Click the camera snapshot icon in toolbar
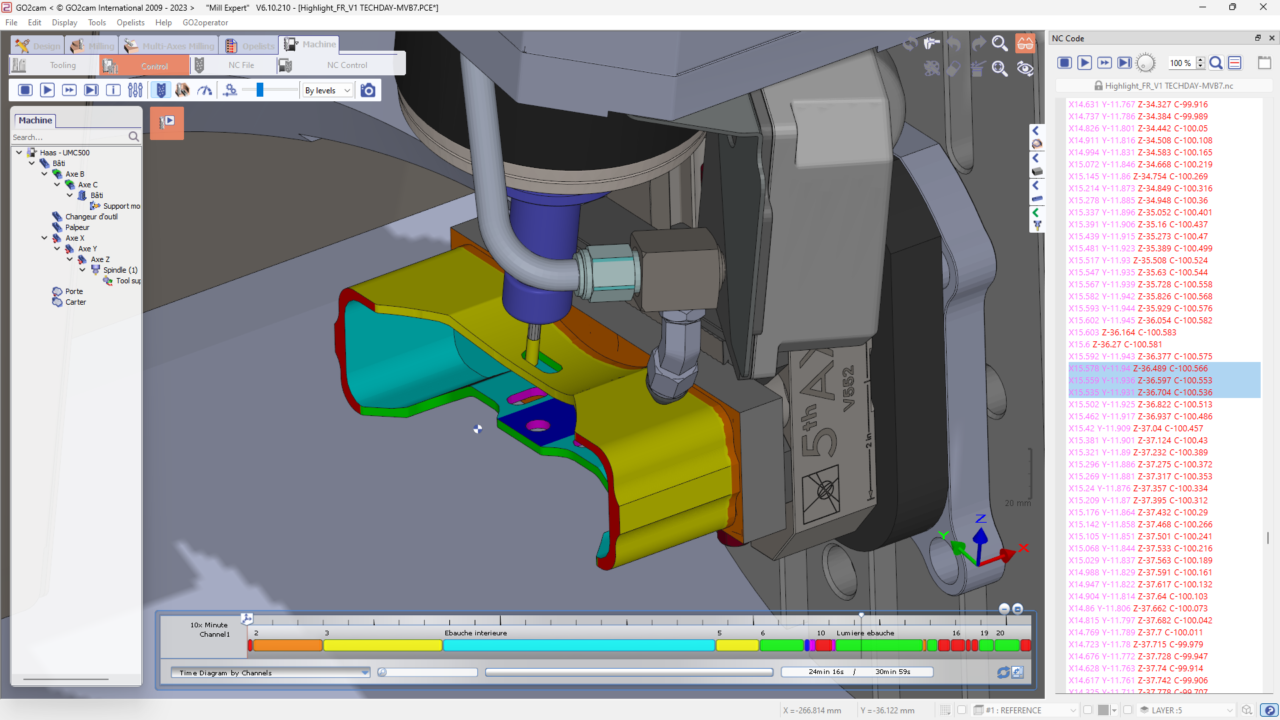The width and height of the screenshot is (1280, 720). pos(369,89)
